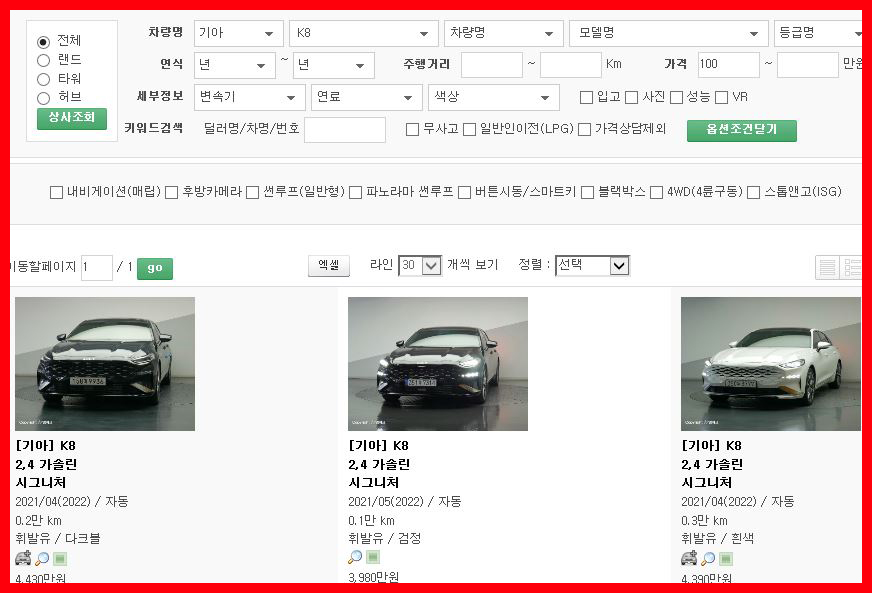Open the 등급명 dropdown
Viewport: 872px width, 593px height.
coord(818,33)
